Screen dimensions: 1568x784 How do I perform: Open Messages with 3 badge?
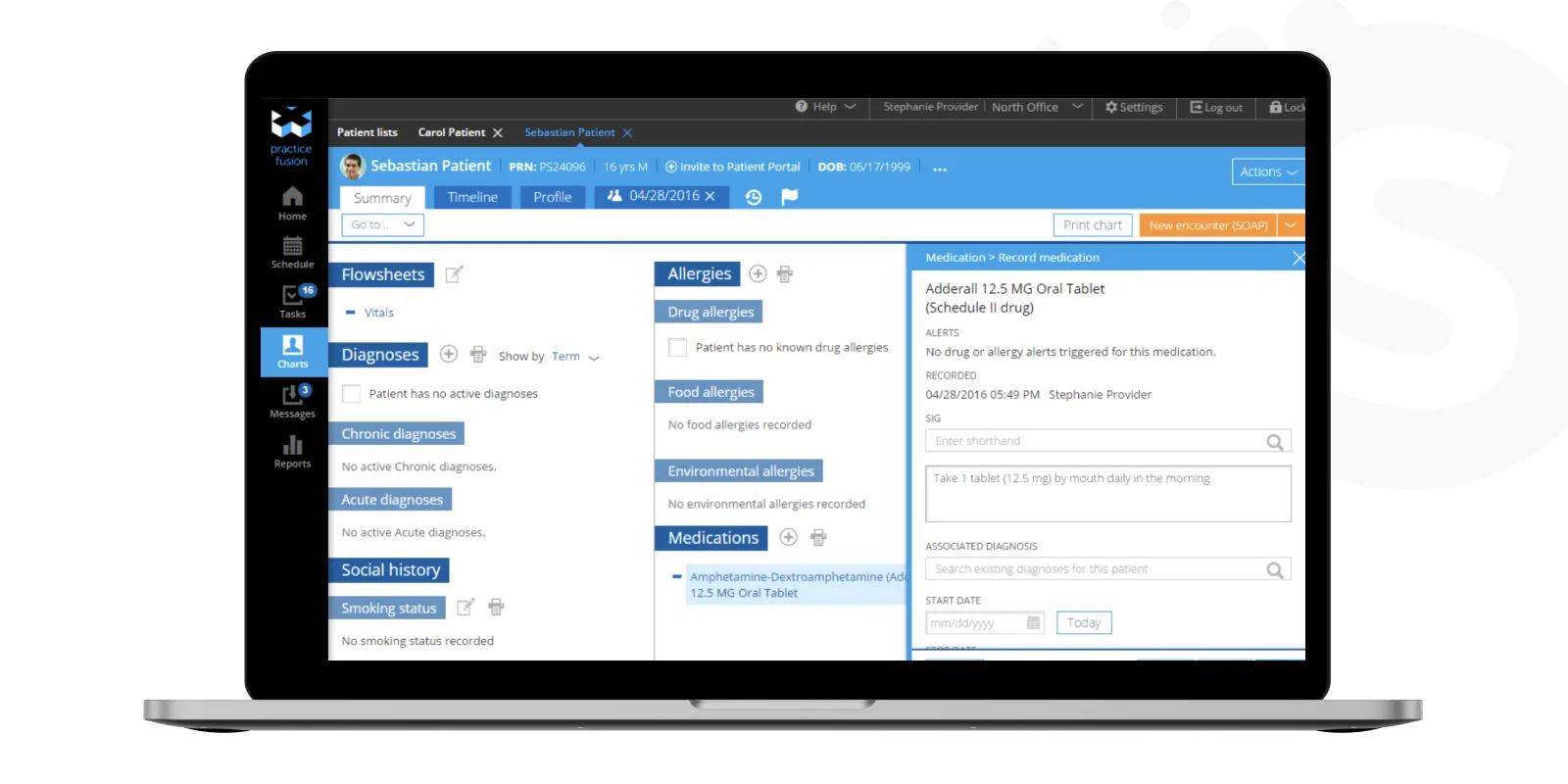click(x=293, y=402)
